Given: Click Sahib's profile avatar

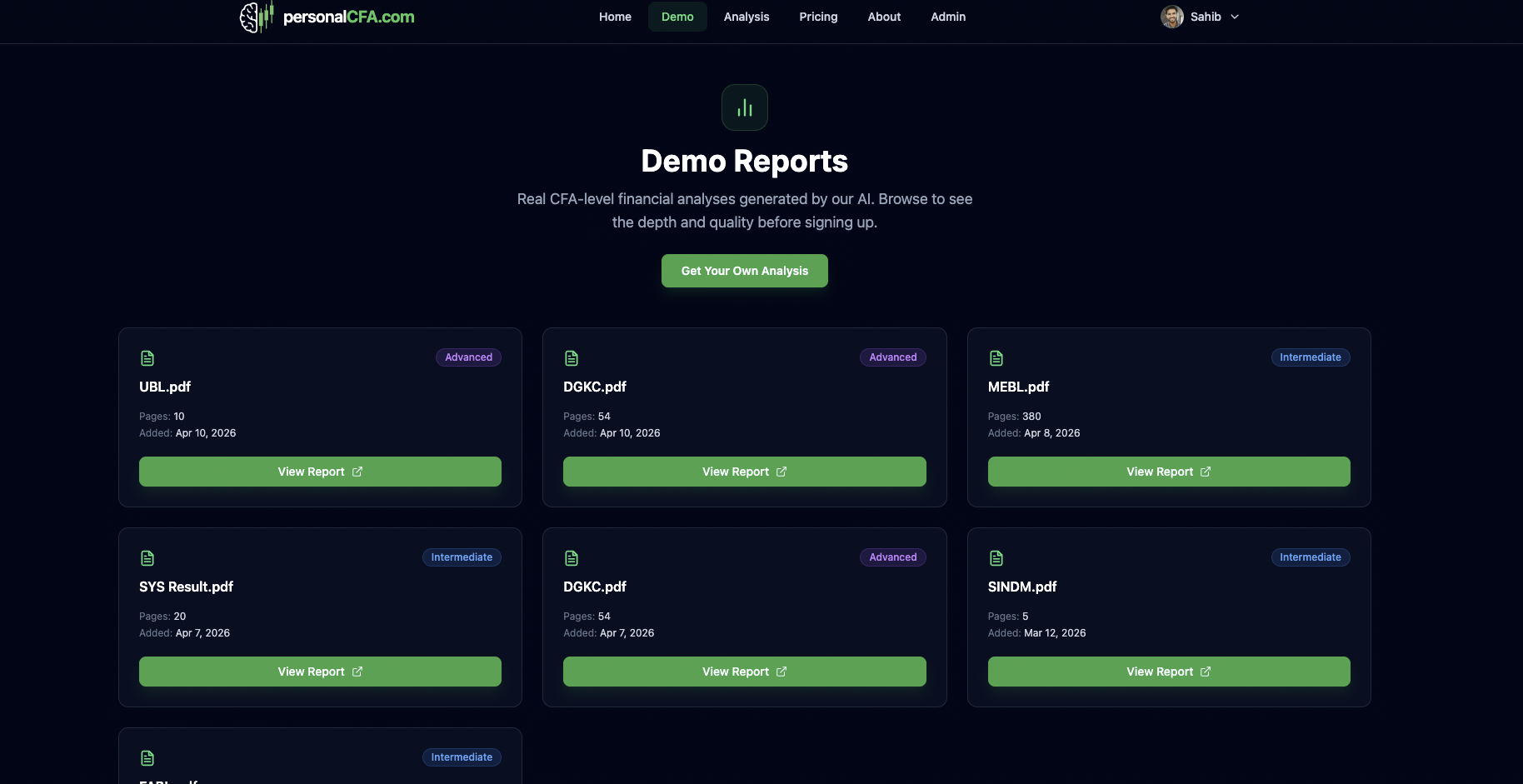Looking at the screenshot, I should [x=1172, y=17].
